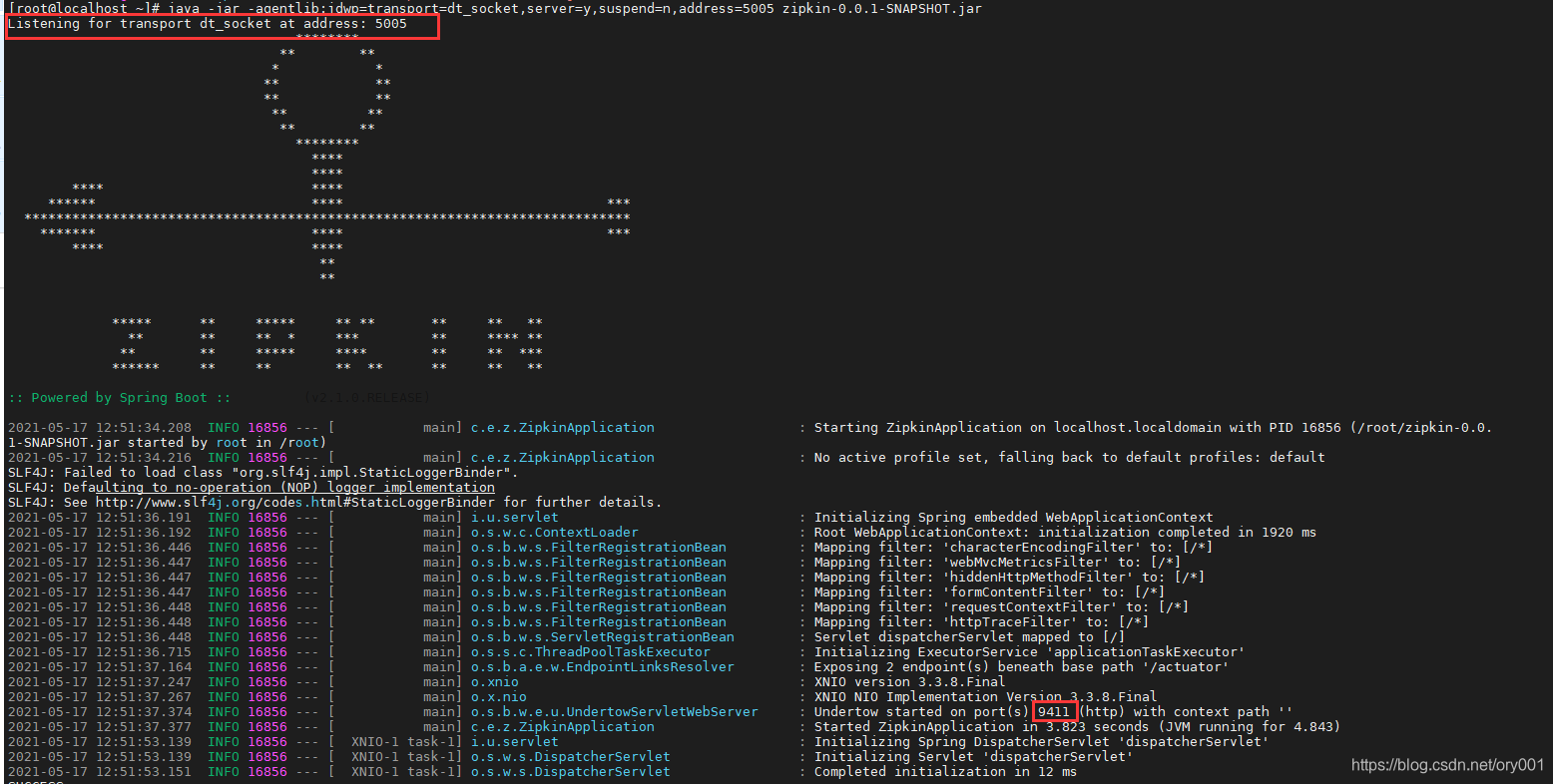The width and height of the screenshot is (1553, 784).
Task: Select 'XNIO version 3.3.8.Final' message
Action: coord(910,681)
